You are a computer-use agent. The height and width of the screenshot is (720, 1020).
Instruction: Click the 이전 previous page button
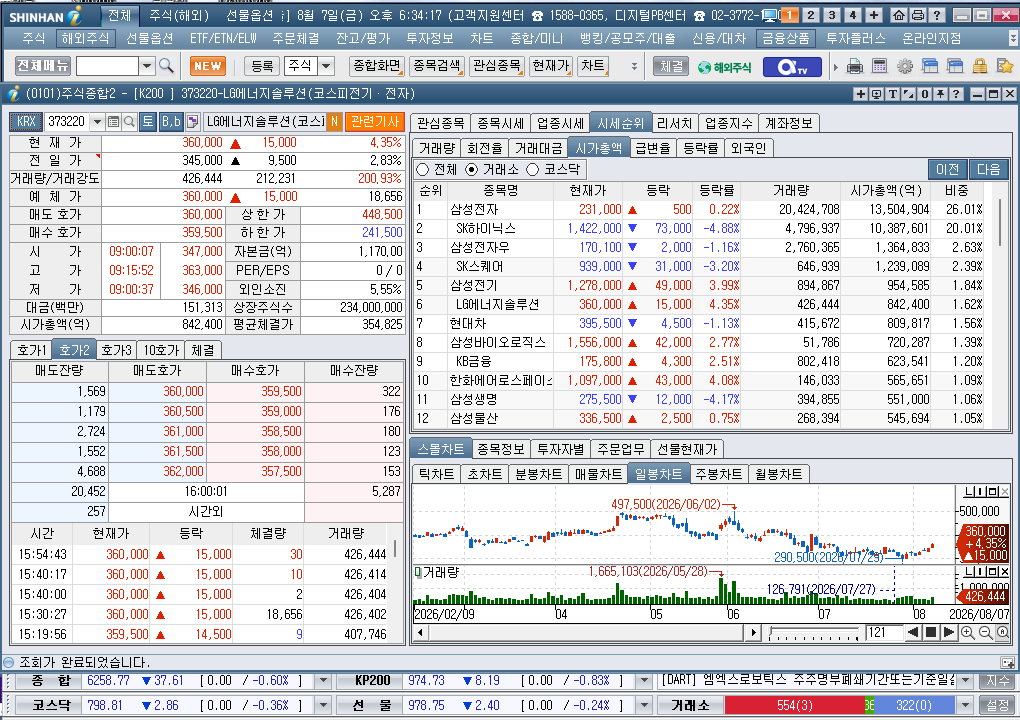click(x=948, y=170)
